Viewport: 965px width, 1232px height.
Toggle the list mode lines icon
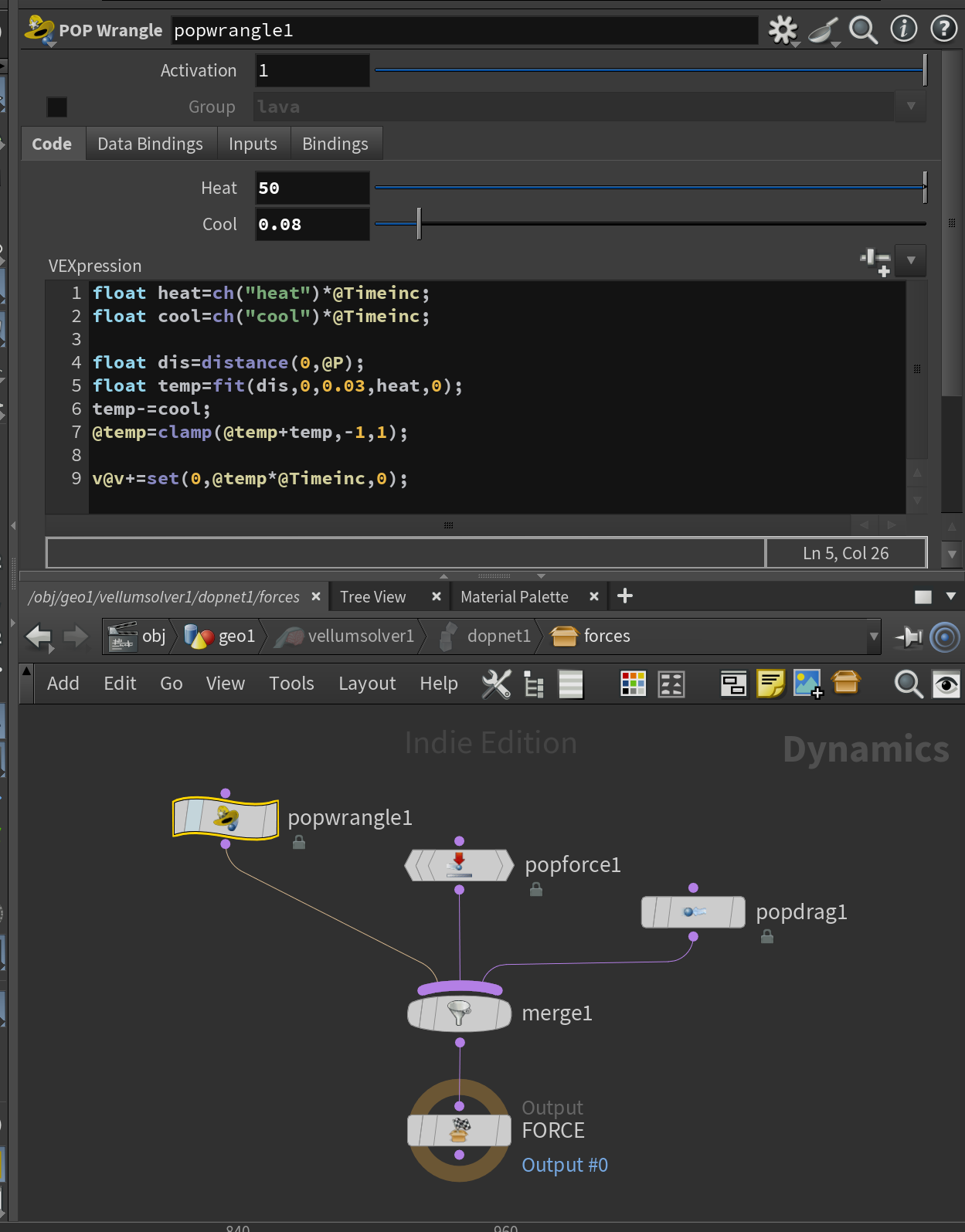point(570,684)
